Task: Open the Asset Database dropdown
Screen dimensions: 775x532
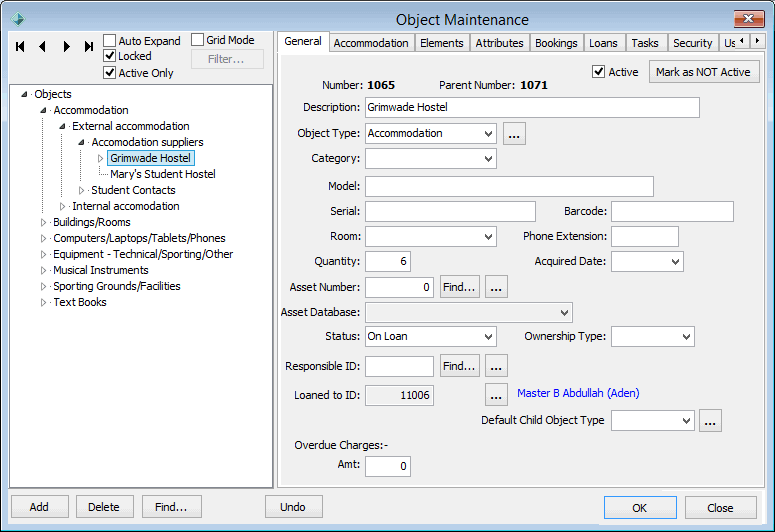Action: tap(564, 312)
